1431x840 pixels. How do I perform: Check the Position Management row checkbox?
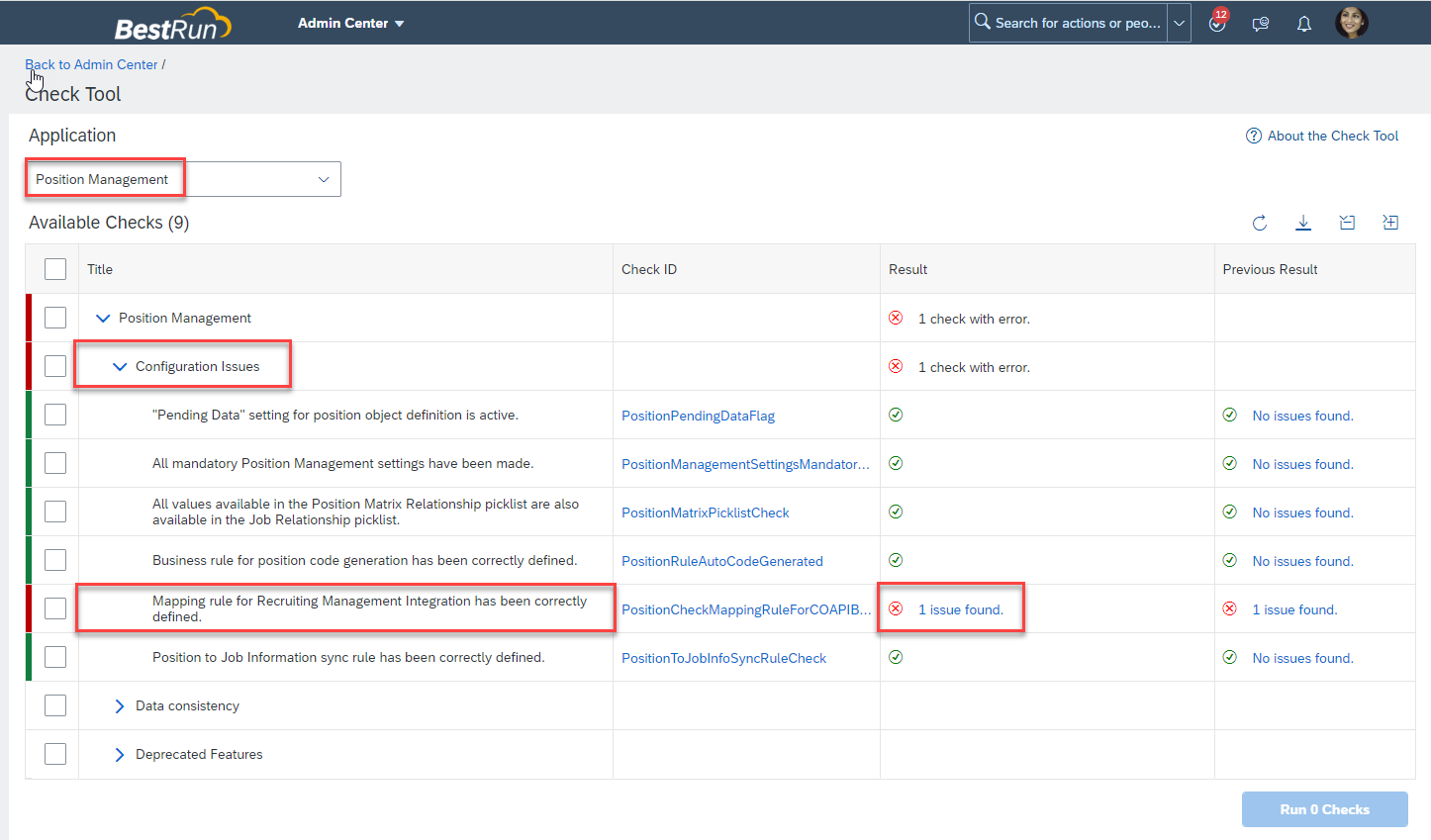(55, 318)
